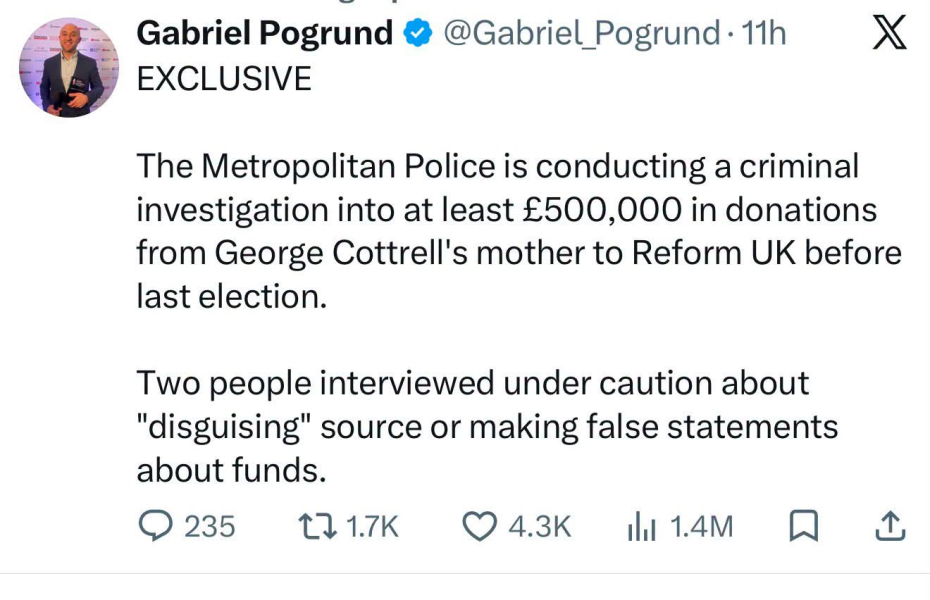Click the Metropolitan Police paragraph text
Screen dimensions: 930x600
(519, 231)
